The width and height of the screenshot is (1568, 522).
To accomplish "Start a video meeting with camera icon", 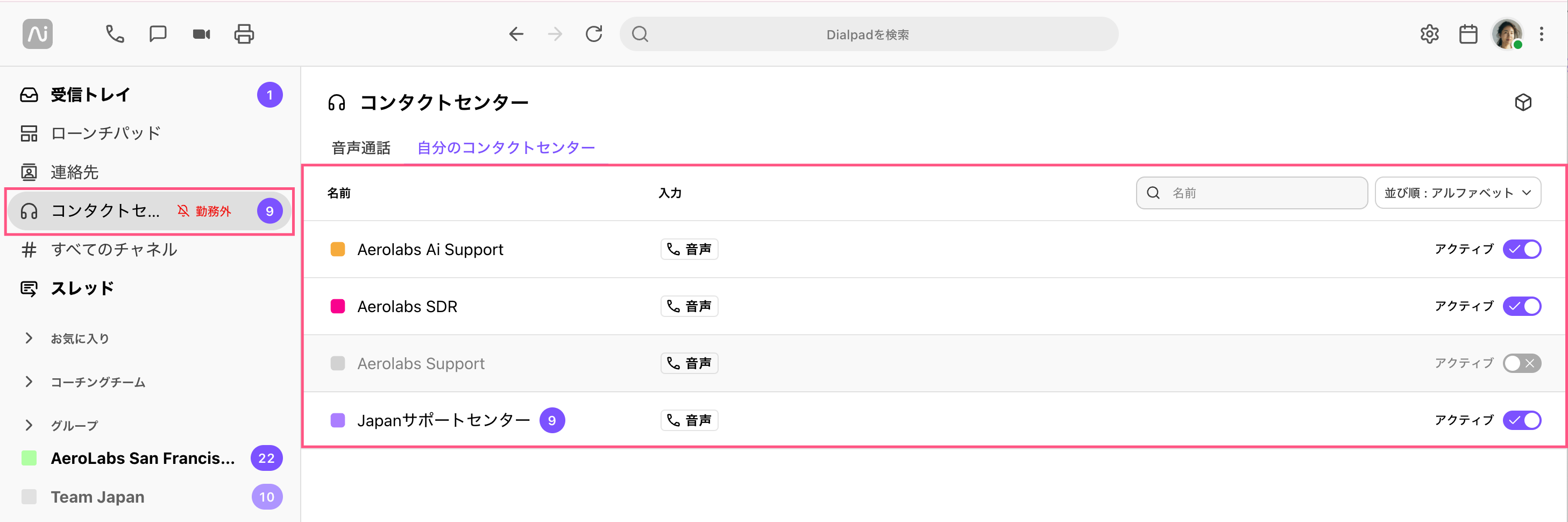I will pos(202,34).
